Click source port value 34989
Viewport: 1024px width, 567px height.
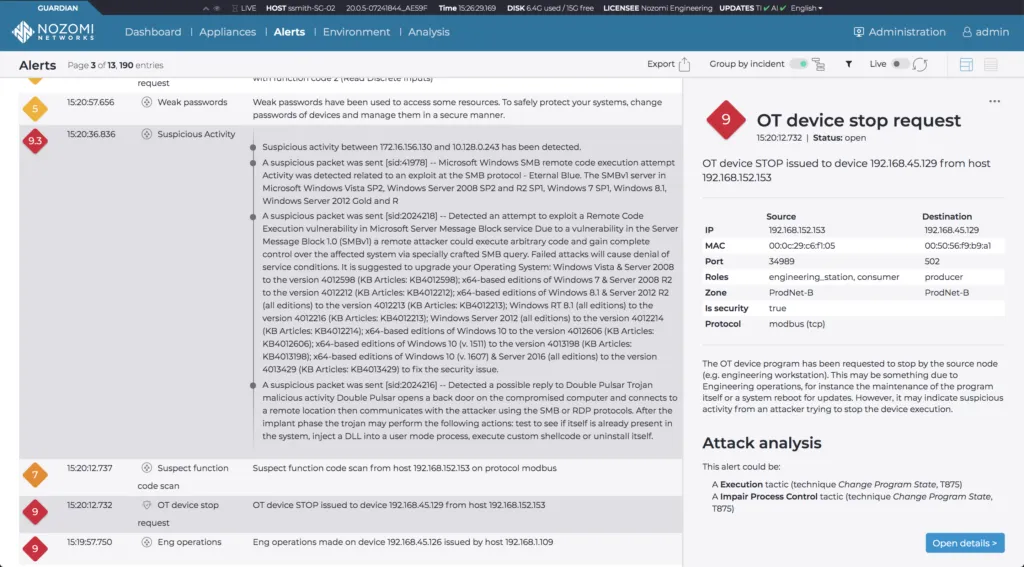(x=781, y=261)
